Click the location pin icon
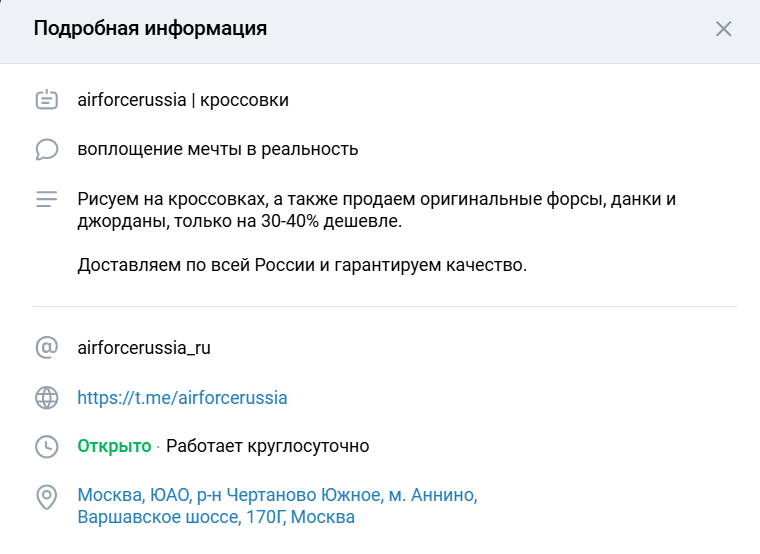760x554 pixels. [47, 497]
